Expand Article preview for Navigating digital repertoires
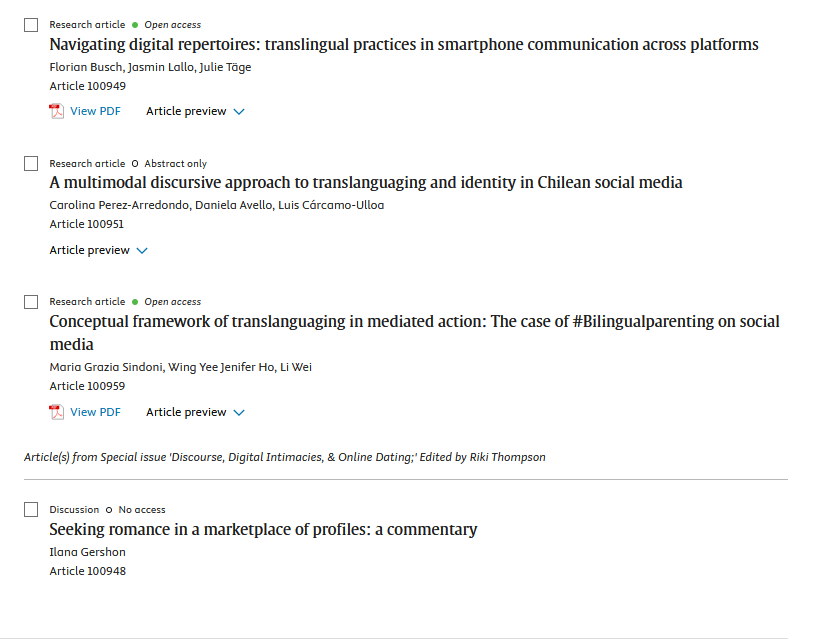 (x=195, y=111)
